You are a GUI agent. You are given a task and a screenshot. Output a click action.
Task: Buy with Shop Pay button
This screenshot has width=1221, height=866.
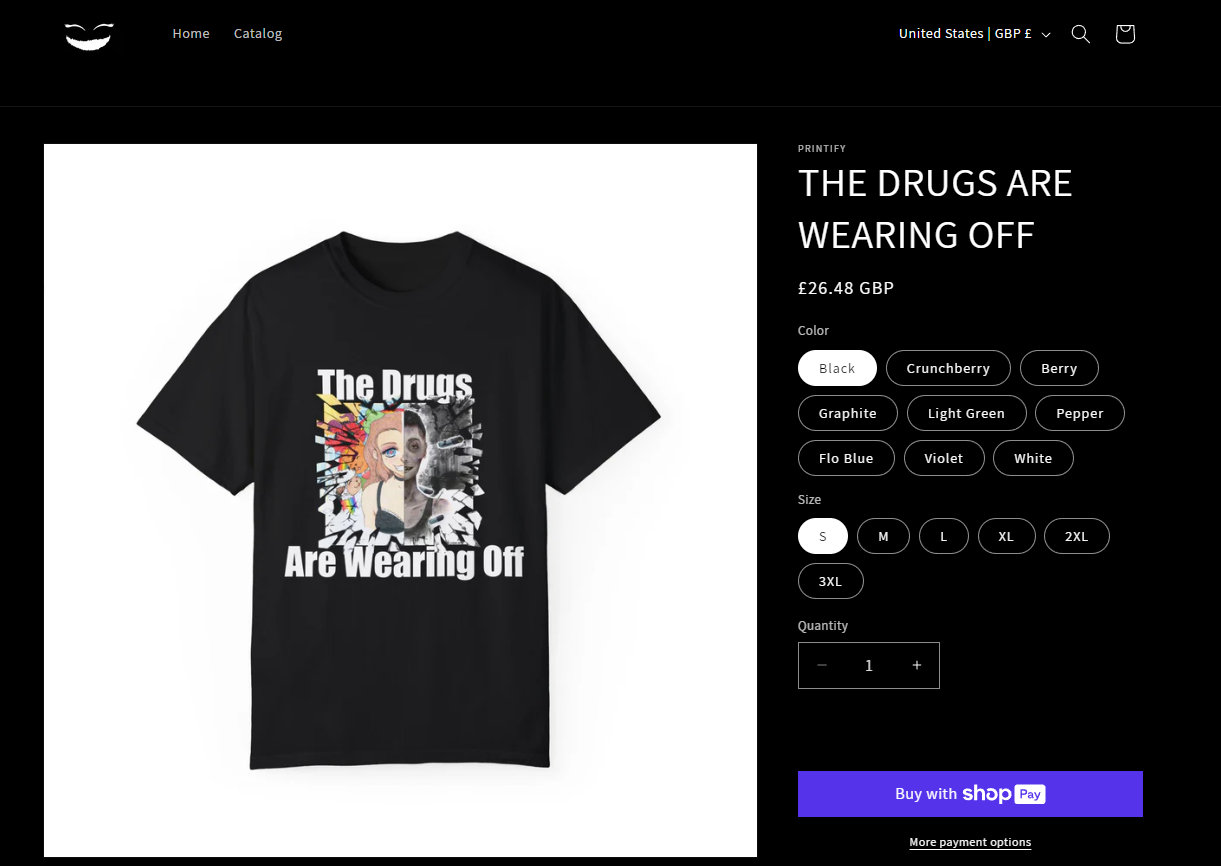[x=970, y=794]
